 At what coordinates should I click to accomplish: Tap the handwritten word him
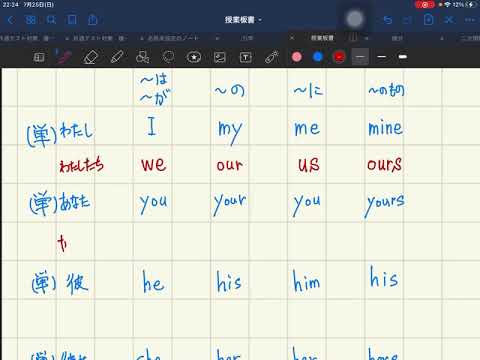(x=306, y=281)
